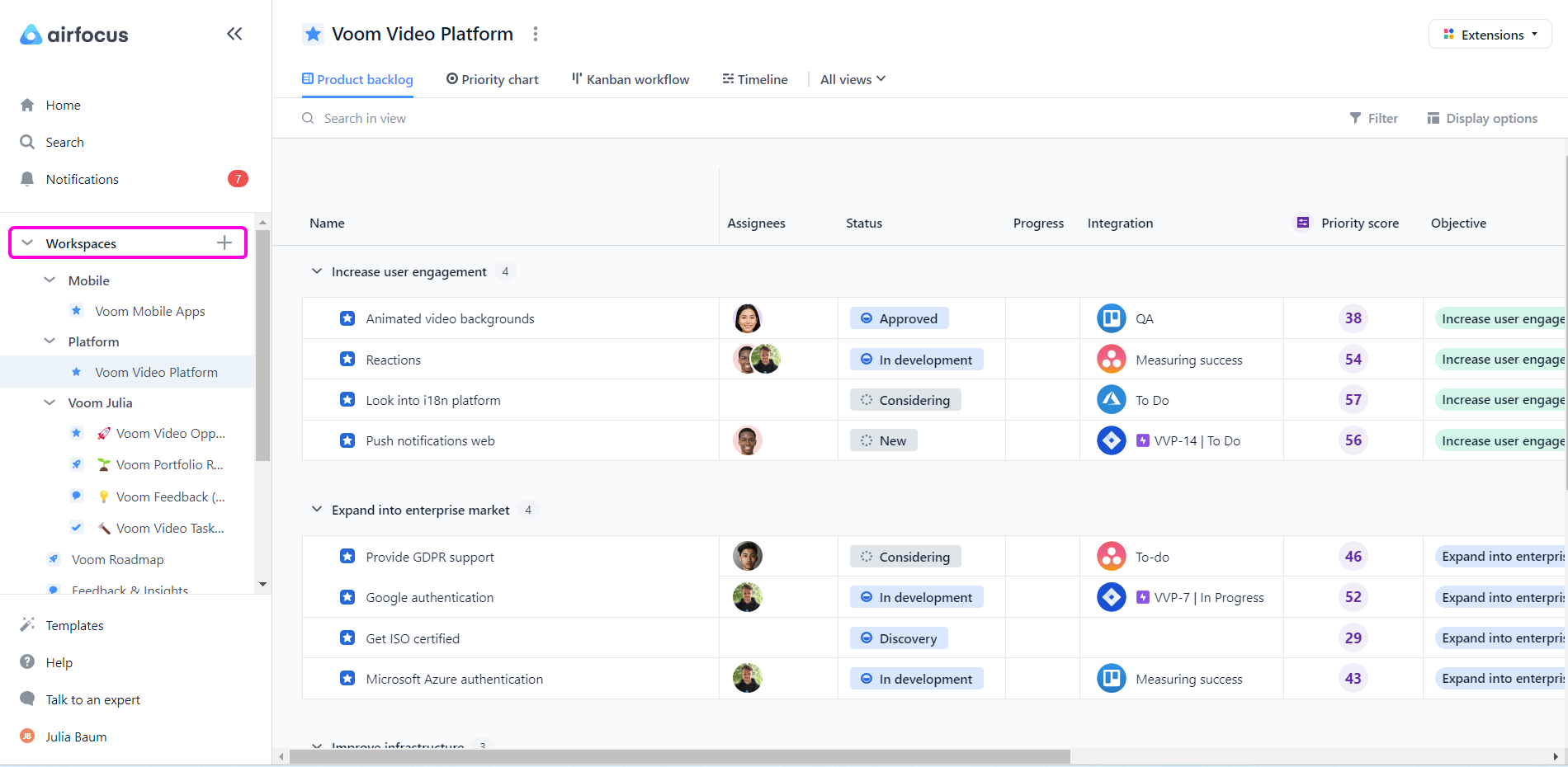Viewport: 1568px width, 767px height.
Task: Click the Trello icon in Microsoft Azure authentication row
Action: [x=1111, y=679]
